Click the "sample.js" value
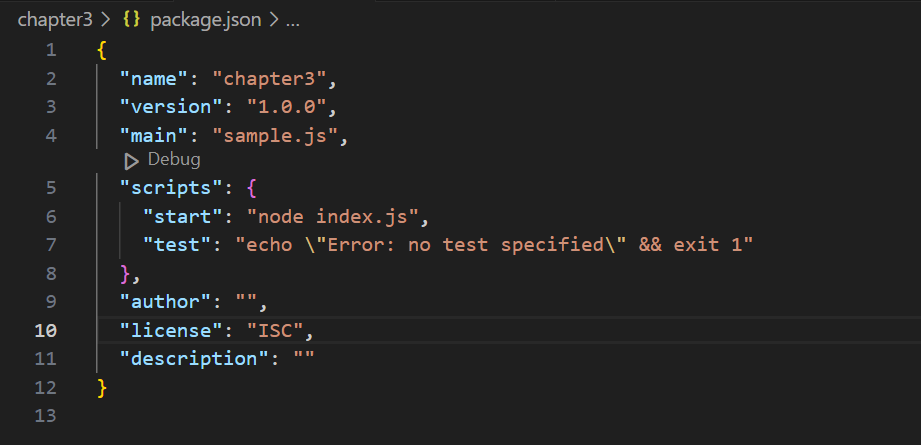The width and height of the screenshot is (921, 445). 275,136
